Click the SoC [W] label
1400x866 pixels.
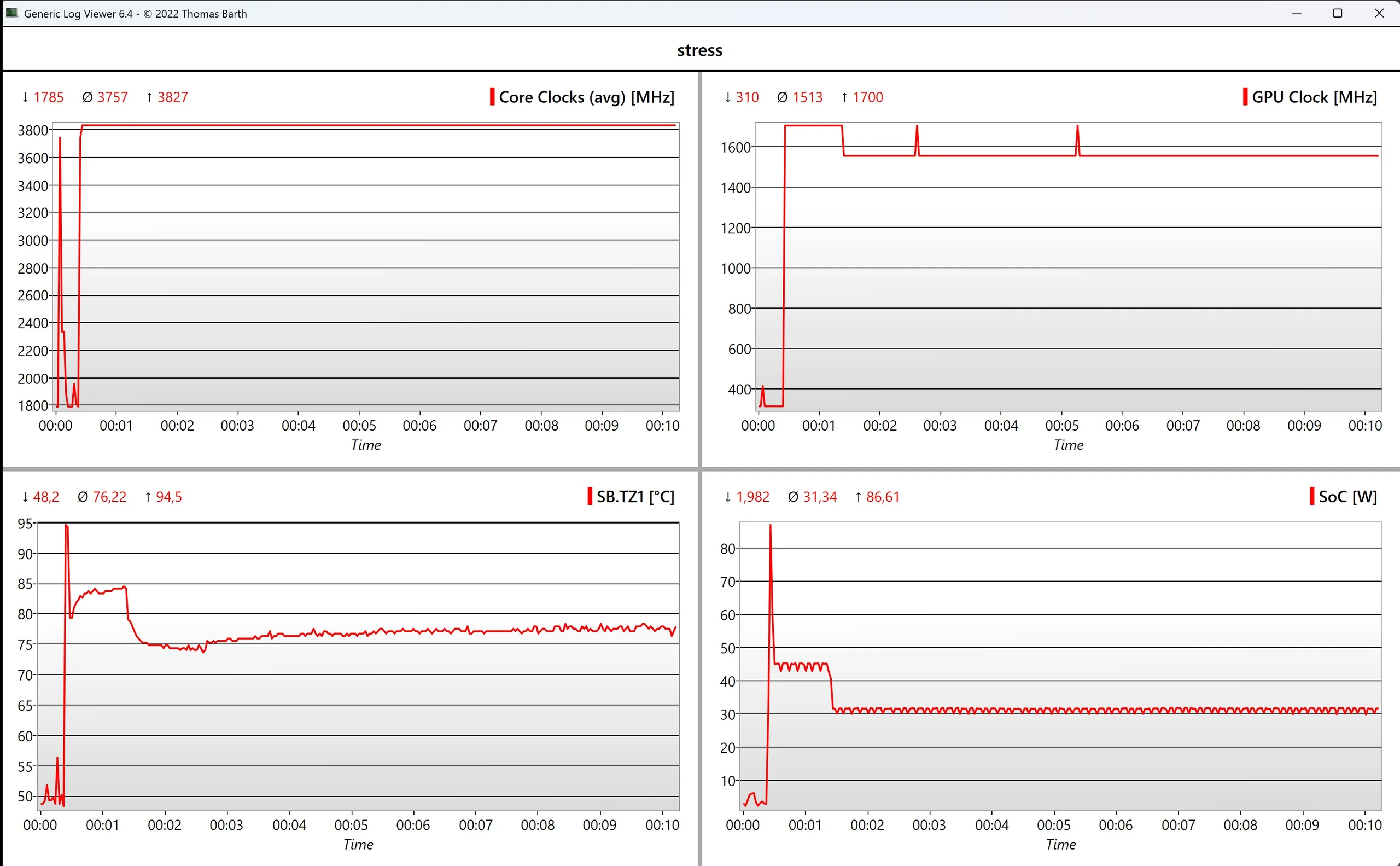[1347, 497]
